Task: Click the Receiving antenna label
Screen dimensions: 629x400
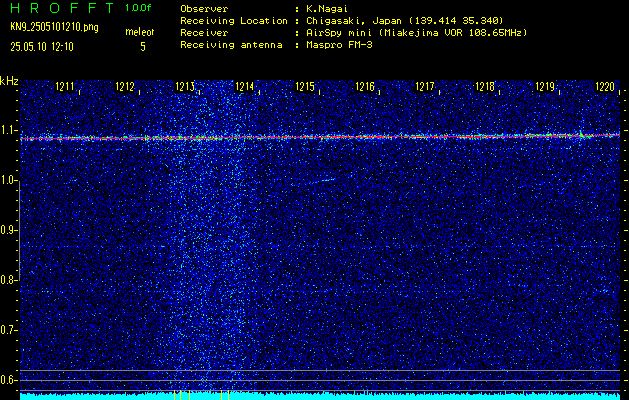Action: point(231,45)
